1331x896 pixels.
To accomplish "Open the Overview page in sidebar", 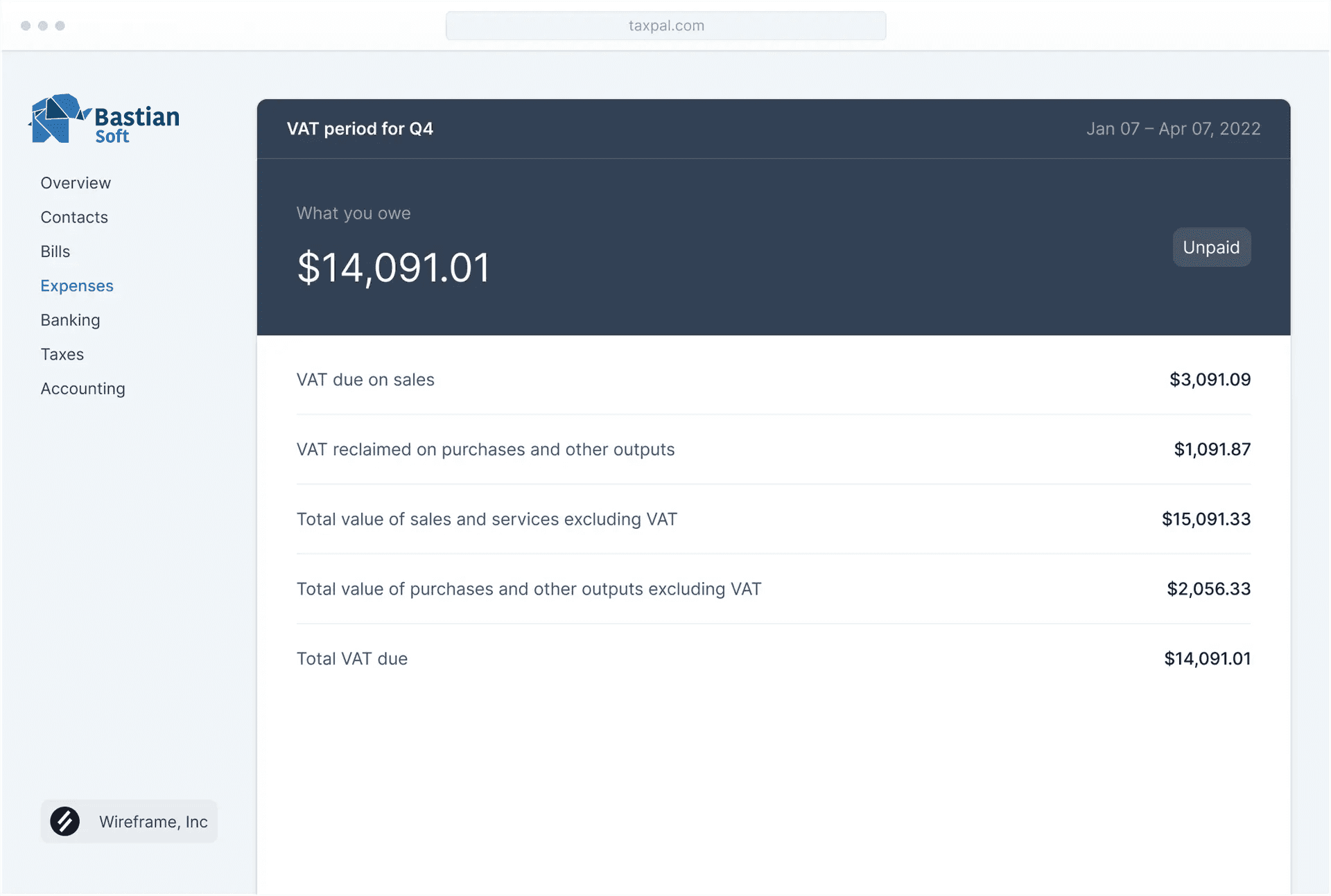I will coord(76,183).
